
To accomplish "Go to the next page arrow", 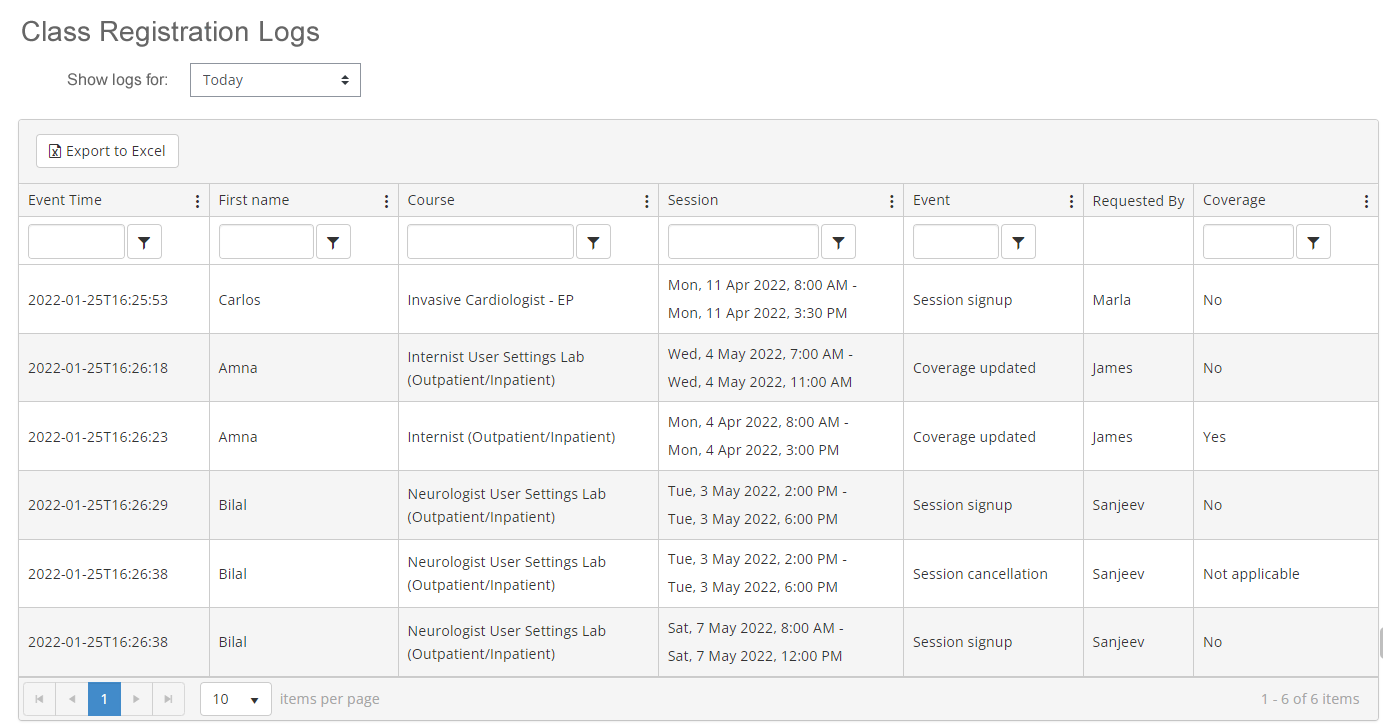I will click(x=136, y=699).
